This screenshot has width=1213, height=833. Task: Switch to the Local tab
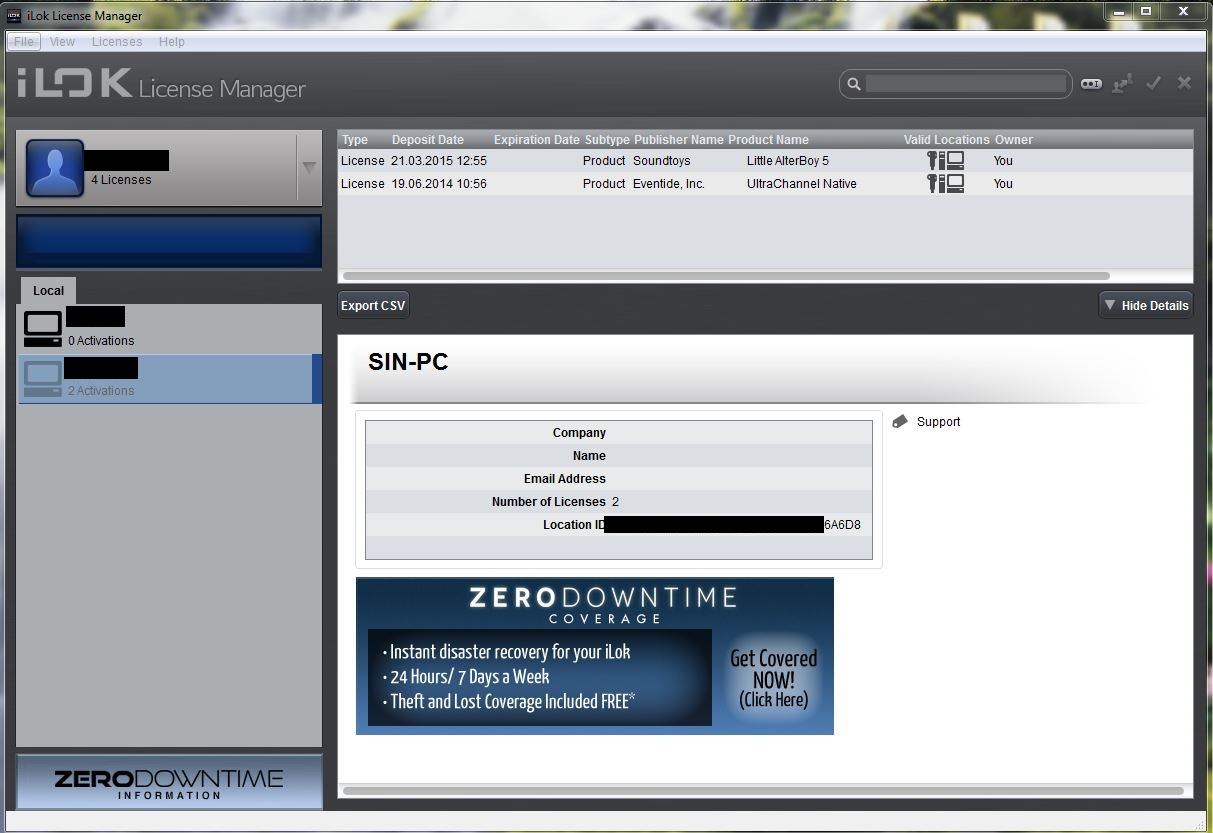48,290
